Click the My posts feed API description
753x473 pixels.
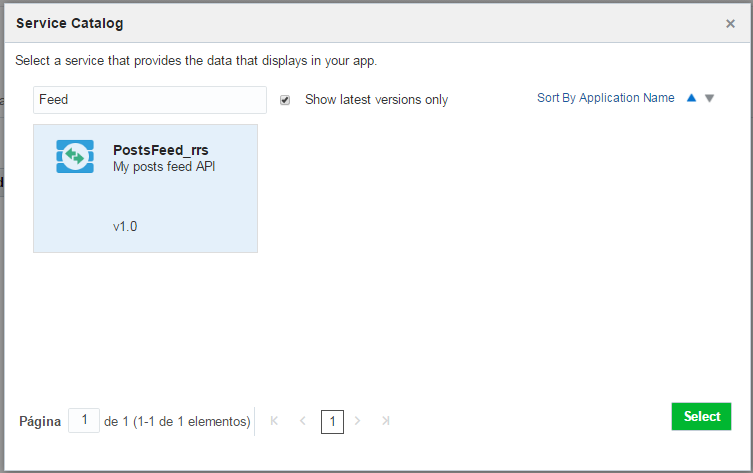[x=164, y=167]
